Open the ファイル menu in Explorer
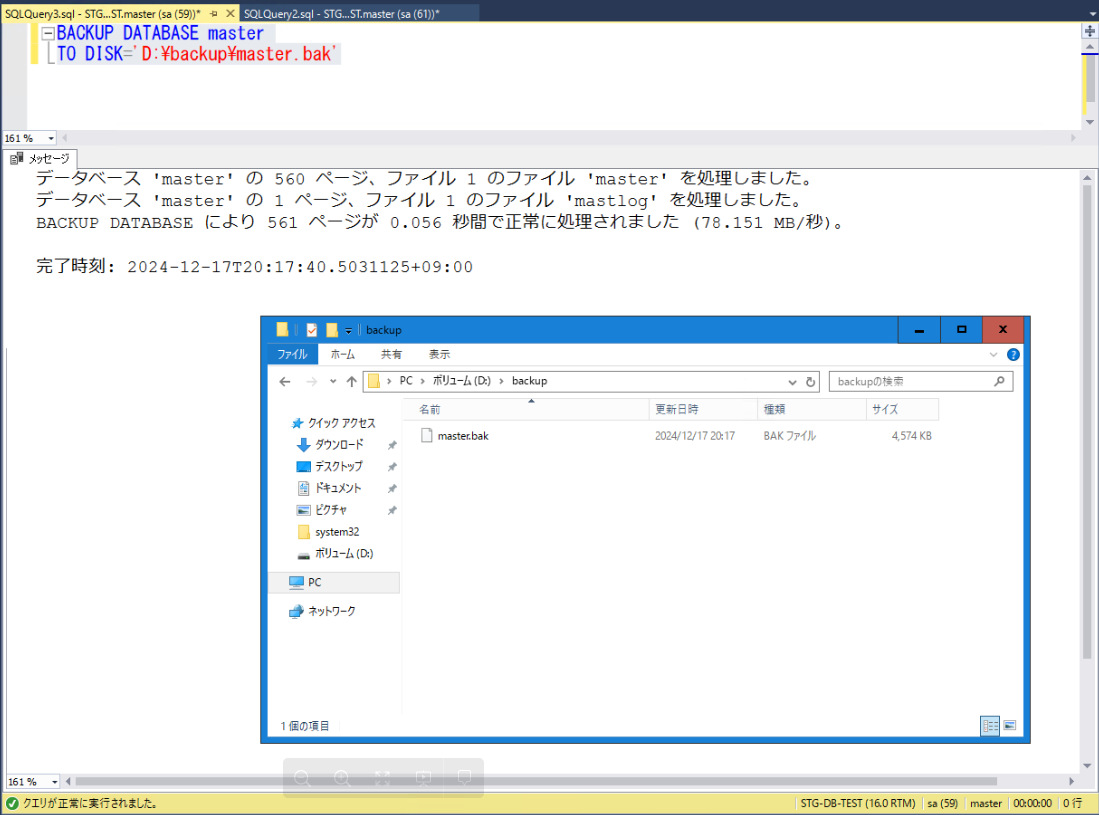The width and height of the screenshot is (1099, 815). (292, 354)
